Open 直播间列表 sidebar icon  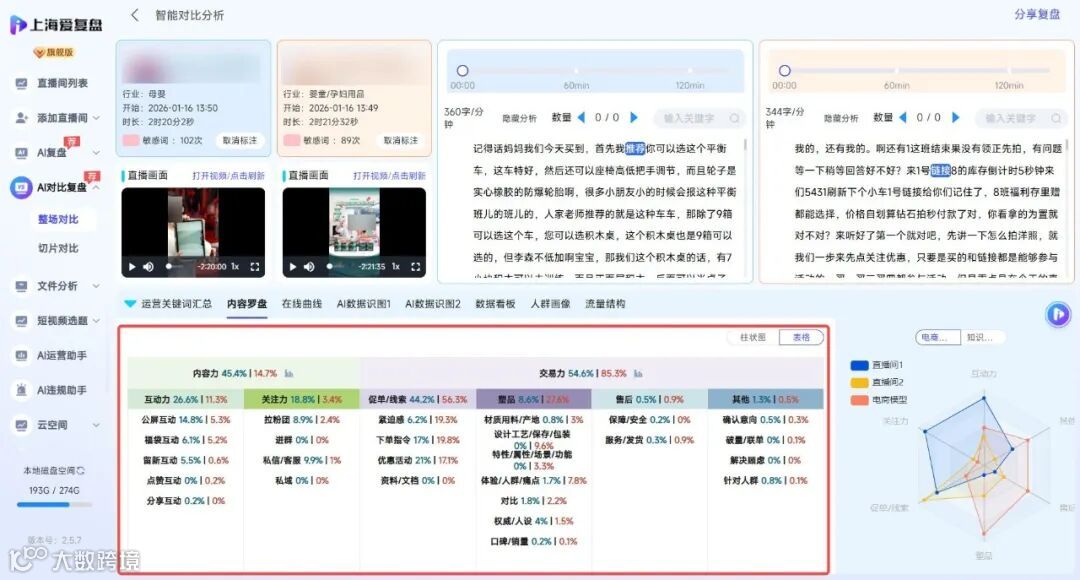coord(21,83)
